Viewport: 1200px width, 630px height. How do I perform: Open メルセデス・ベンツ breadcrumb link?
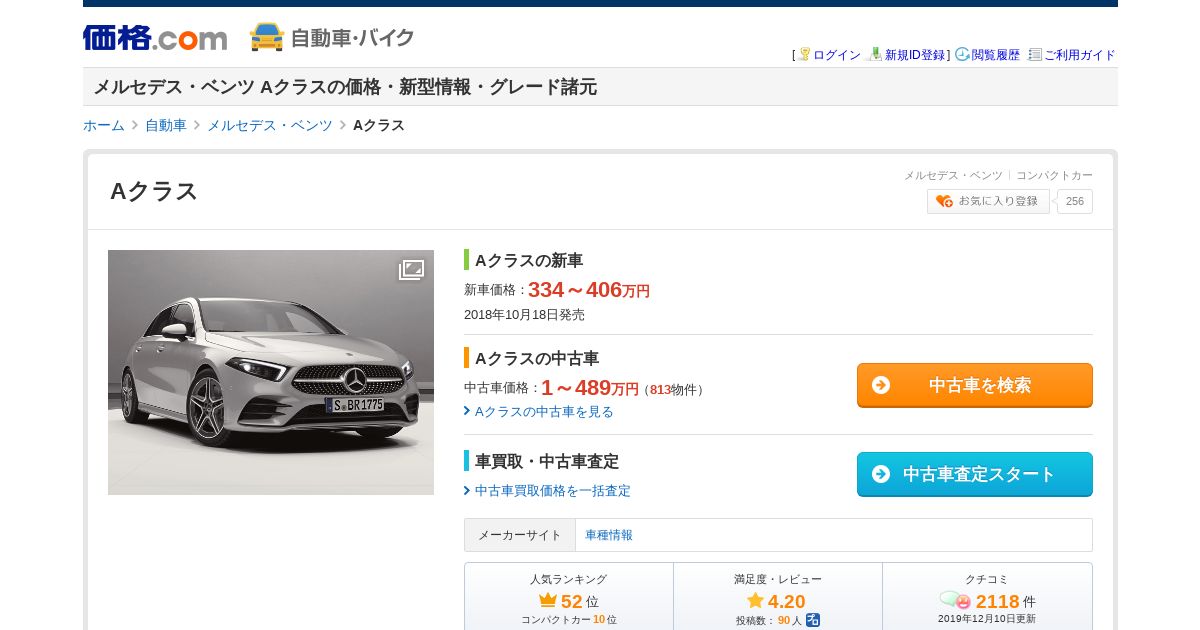coord(269,125)
